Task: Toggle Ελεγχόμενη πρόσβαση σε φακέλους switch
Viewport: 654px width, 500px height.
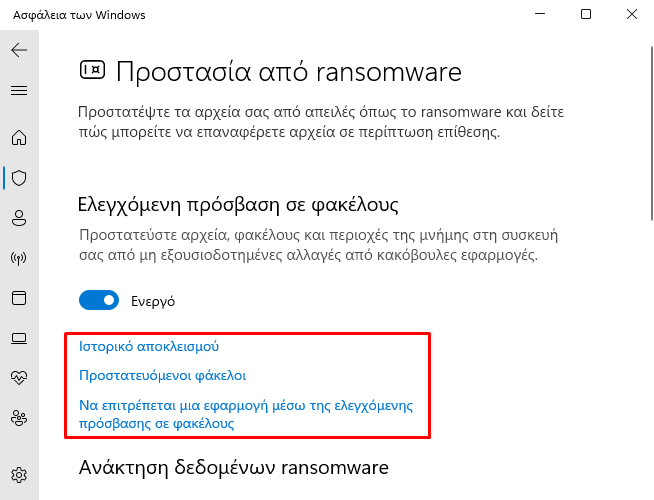Action: click(99, 300)
